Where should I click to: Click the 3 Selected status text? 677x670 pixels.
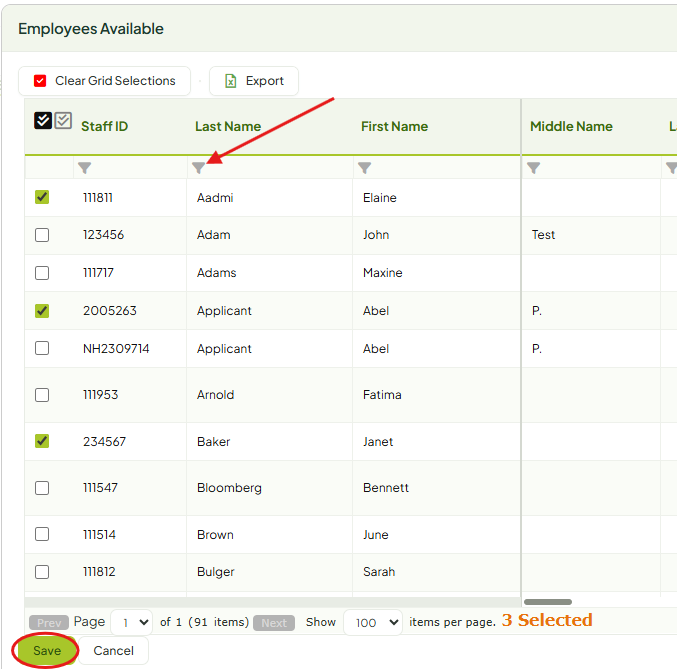click(x=547, y=620)
